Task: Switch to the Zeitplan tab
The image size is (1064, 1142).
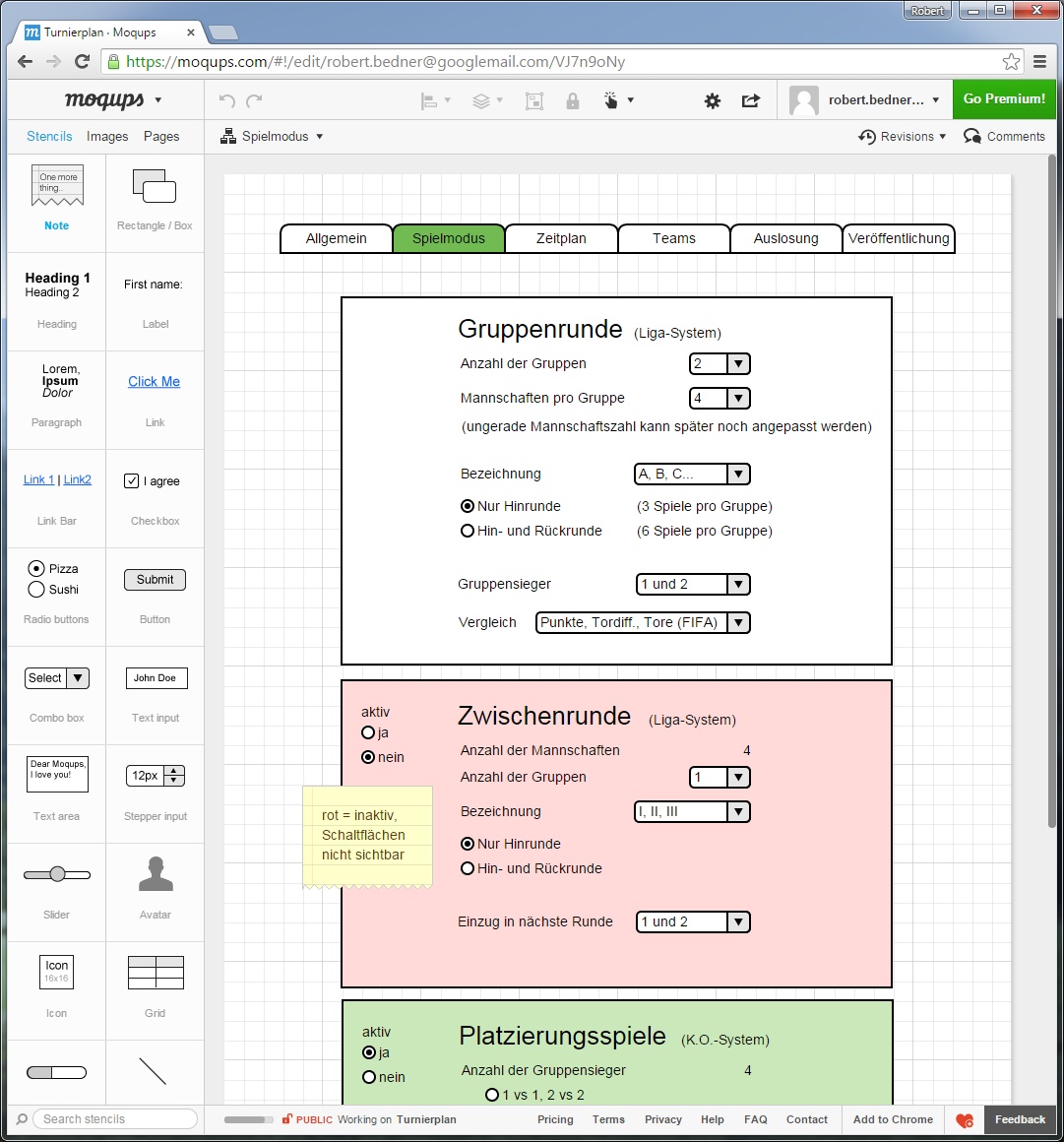Action: point(561,238)
